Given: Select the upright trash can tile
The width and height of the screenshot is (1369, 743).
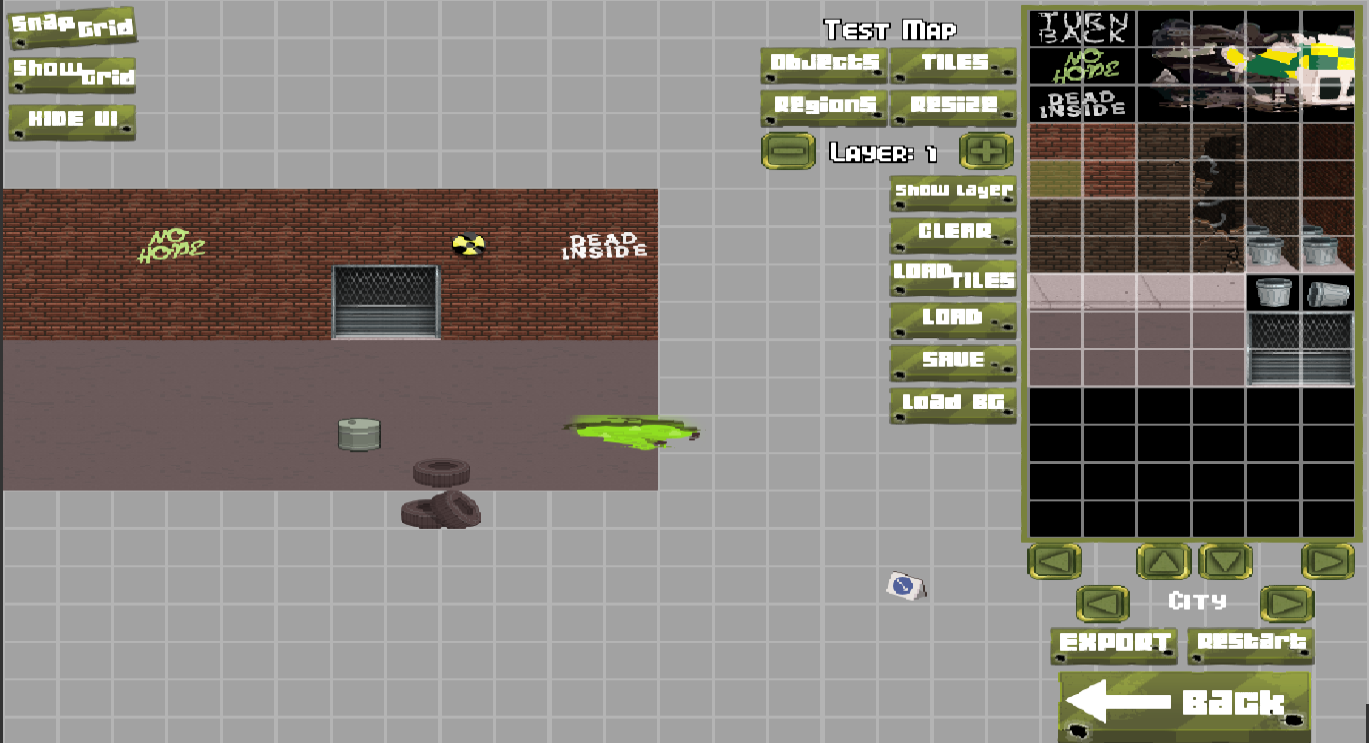Looking at the screenshot, I should (1273, 294).
